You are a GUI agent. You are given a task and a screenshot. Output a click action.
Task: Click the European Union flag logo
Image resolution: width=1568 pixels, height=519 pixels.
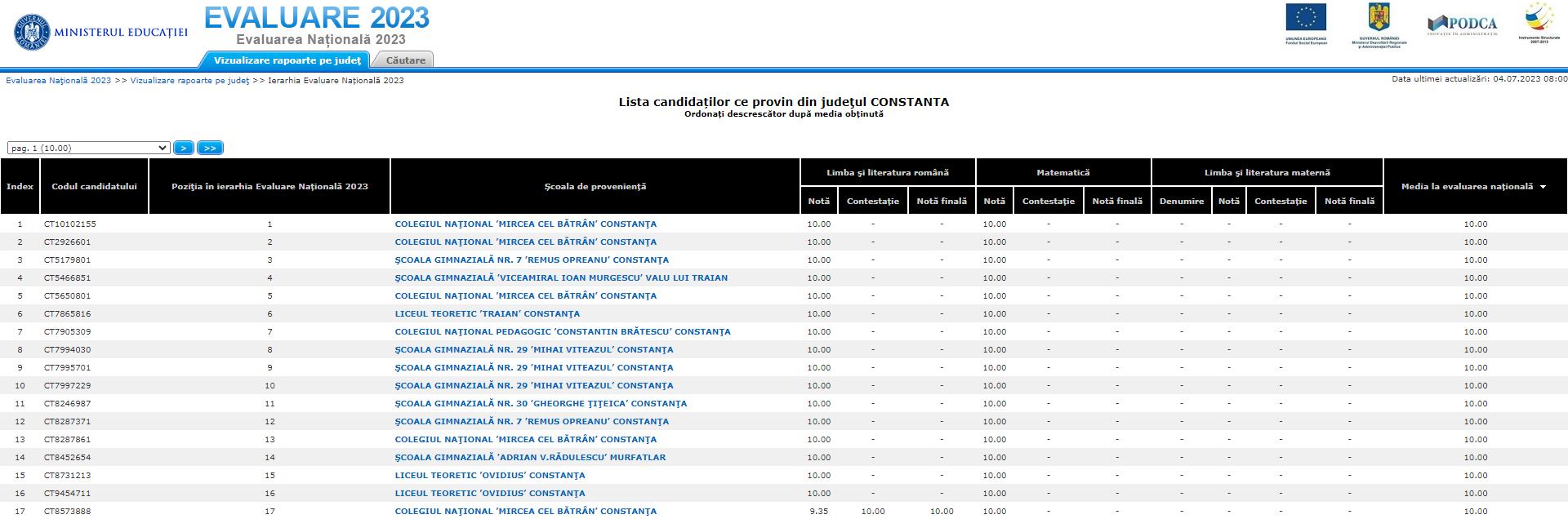[x=1306, y=18]
